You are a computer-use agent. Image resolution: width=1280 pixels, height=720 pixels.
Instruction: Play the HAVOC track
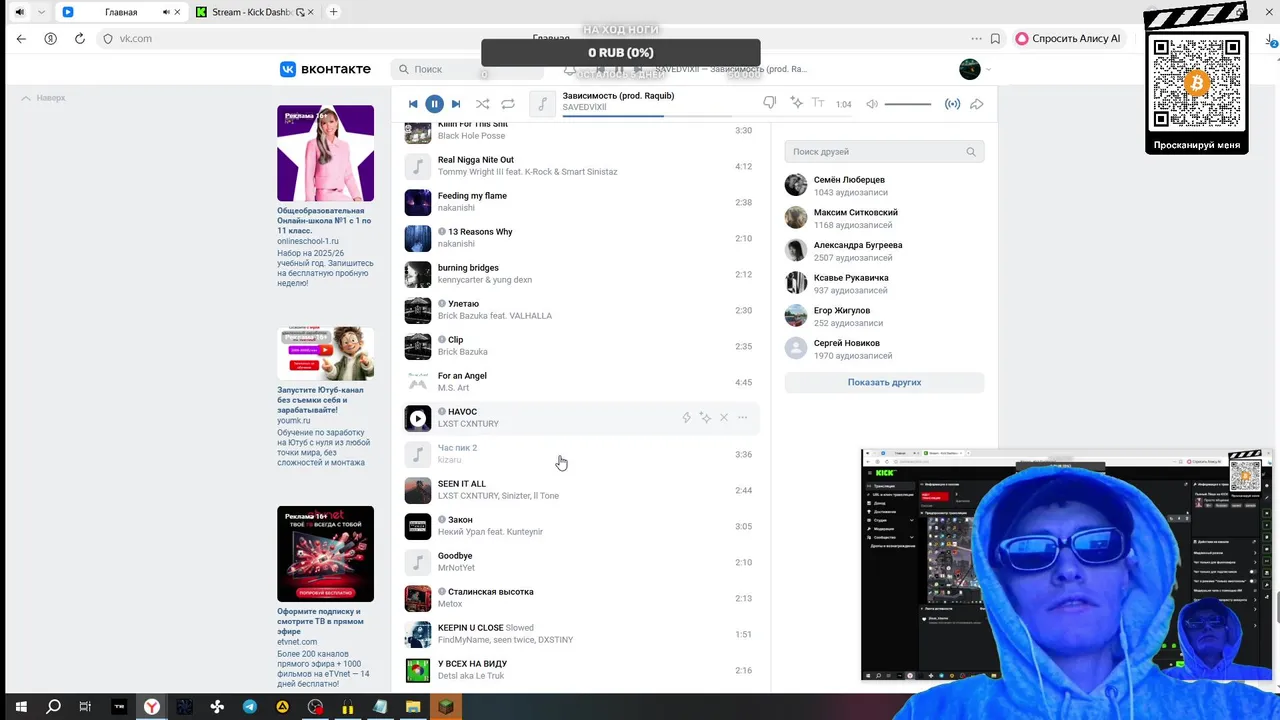pos(417,418)
